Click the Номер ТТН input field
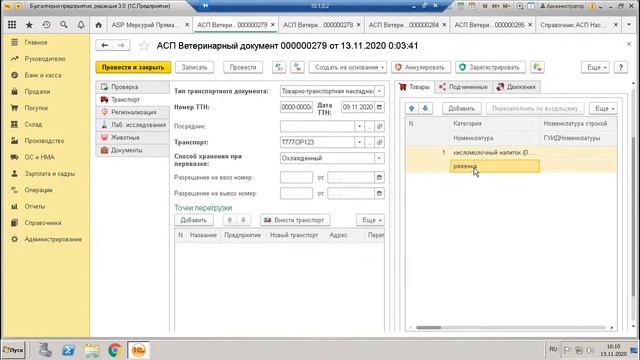The image size is (640, 360). coord(296,107)
